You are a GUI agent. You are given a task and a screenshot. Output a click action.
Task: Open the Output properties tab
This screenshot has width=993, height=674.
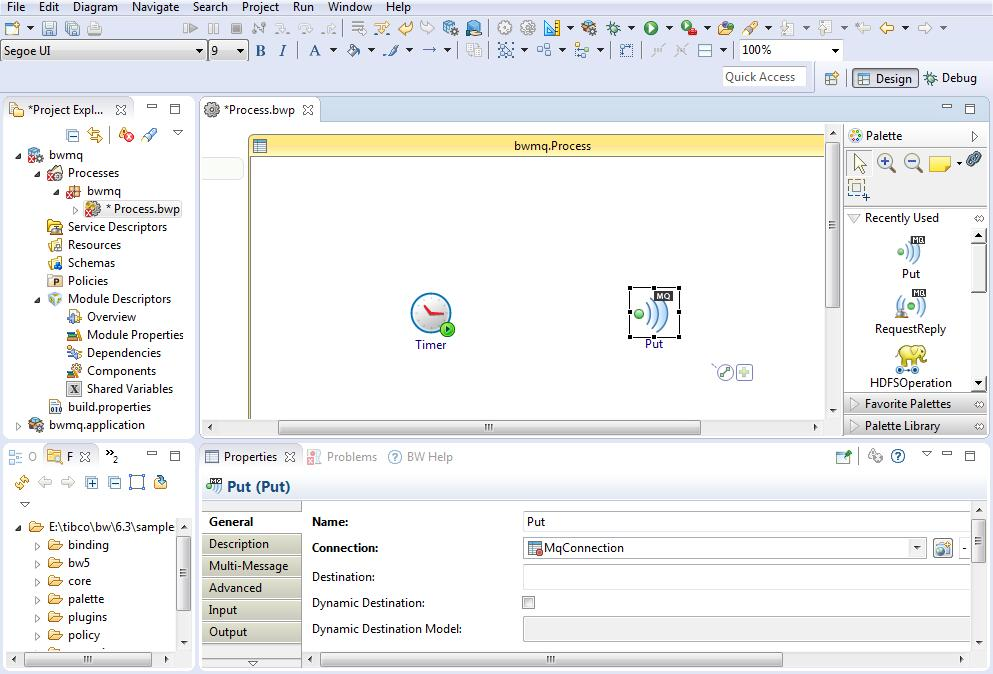[x=251, y=632]
